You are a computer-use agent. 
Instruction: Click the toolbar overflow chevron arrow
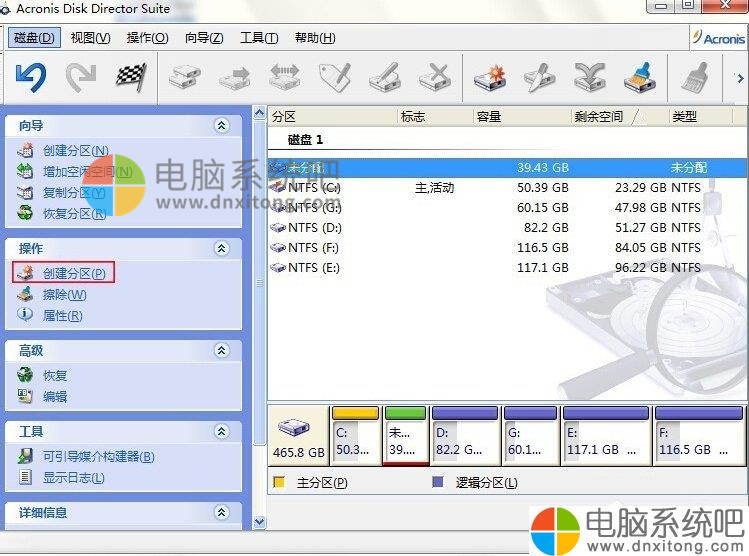[740, 78]
